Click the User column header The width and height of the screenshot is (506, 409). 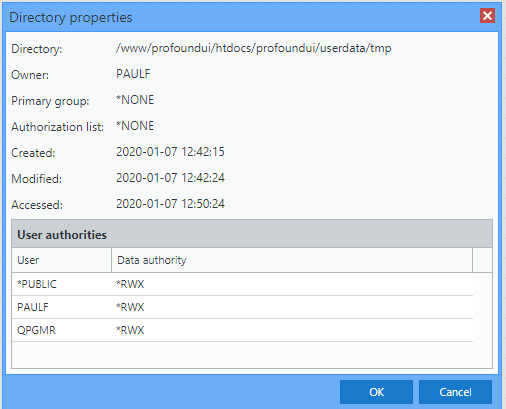click(62, 260)
